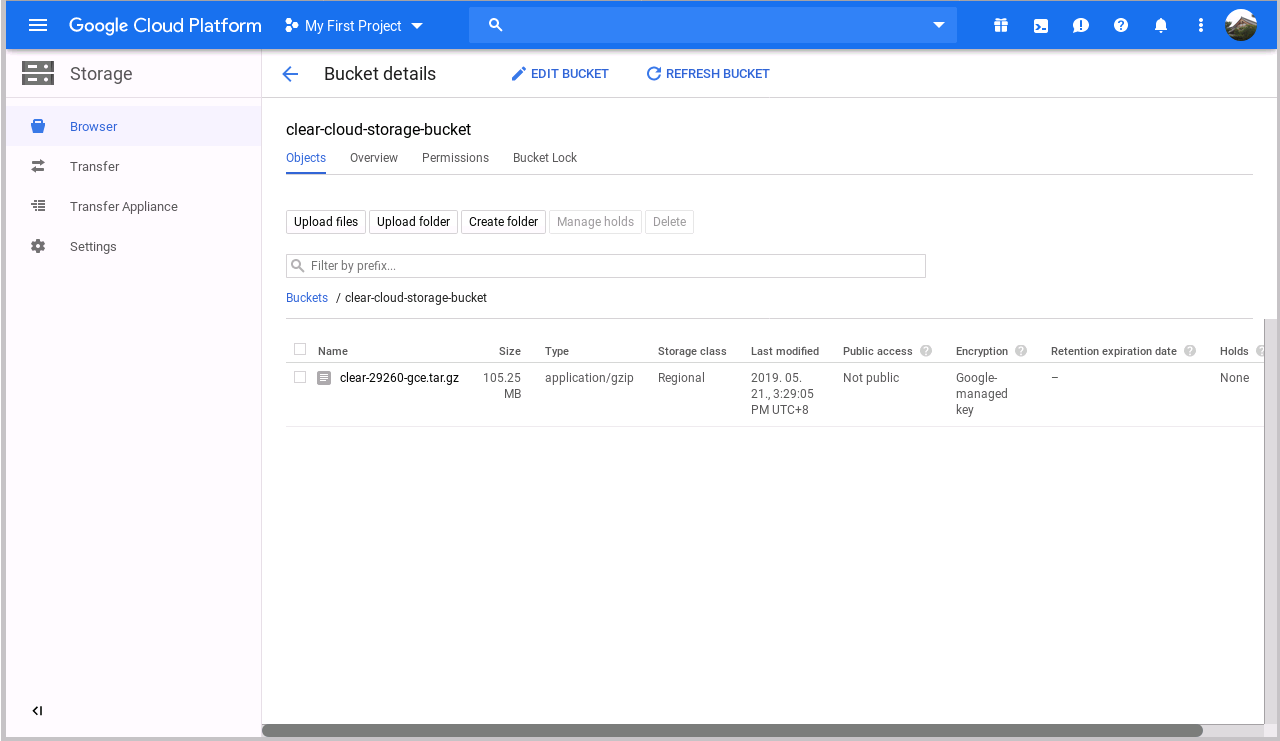Click the vertical scrollbar on right
The width and height of the screenshot is (1280, 741).
coord(1271,520)
